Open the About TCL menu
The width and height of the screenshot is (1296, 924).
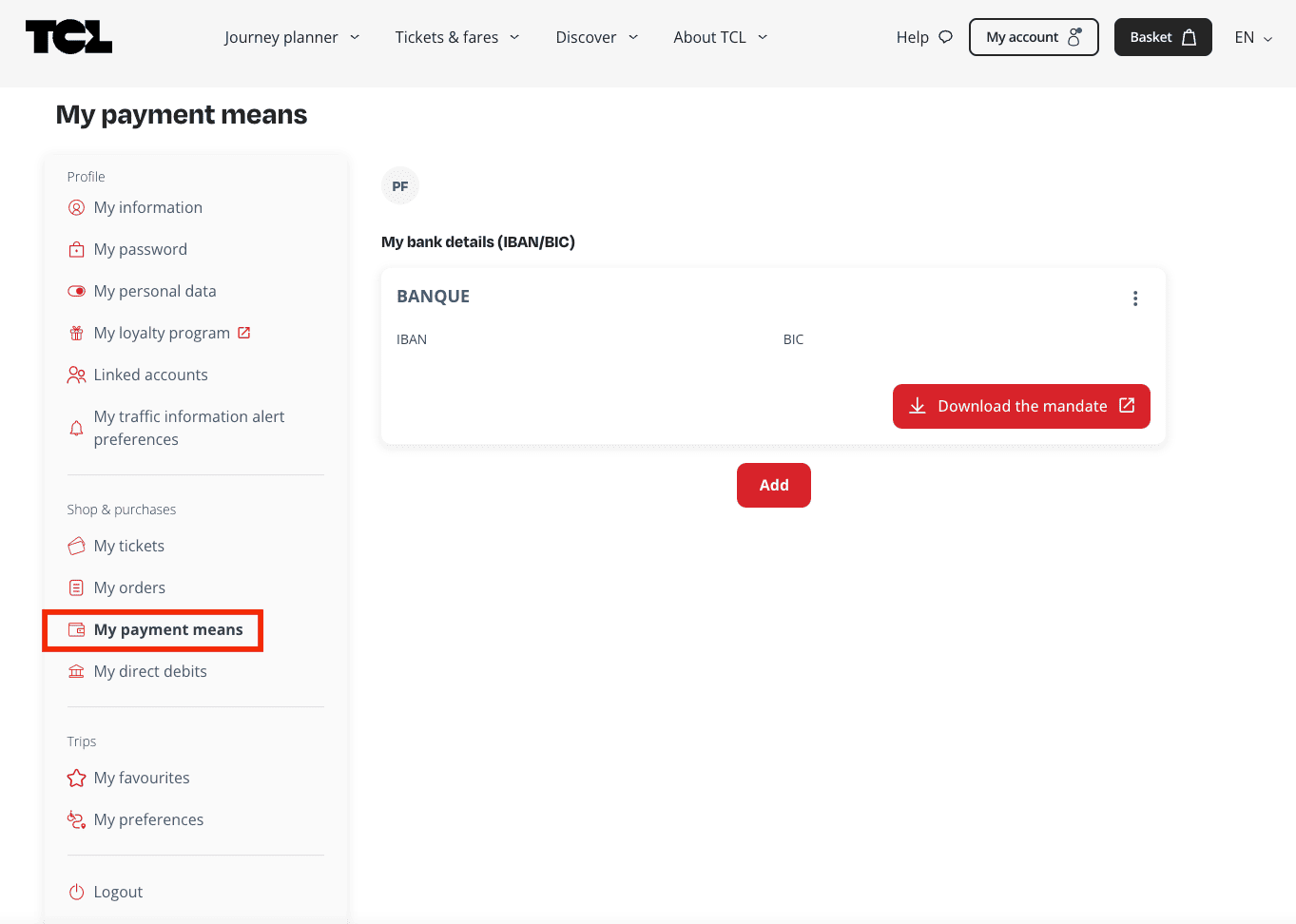click(x=721, y=37)
